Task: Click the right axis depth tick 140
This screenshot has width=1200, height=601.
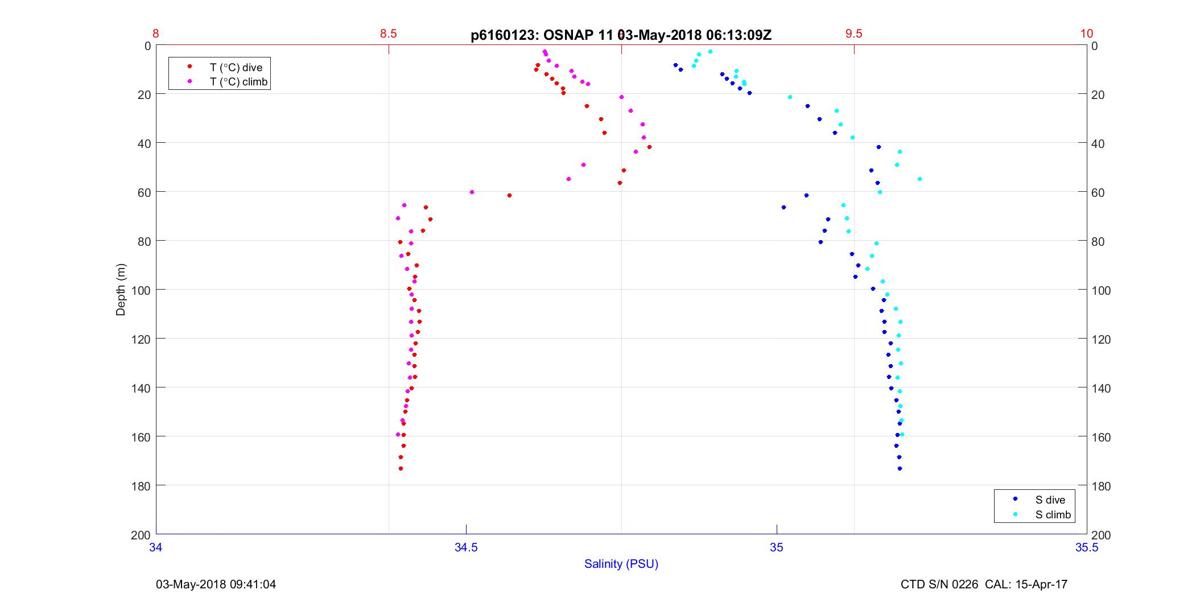Action: pyautogui.click(x=1101, y=389)
